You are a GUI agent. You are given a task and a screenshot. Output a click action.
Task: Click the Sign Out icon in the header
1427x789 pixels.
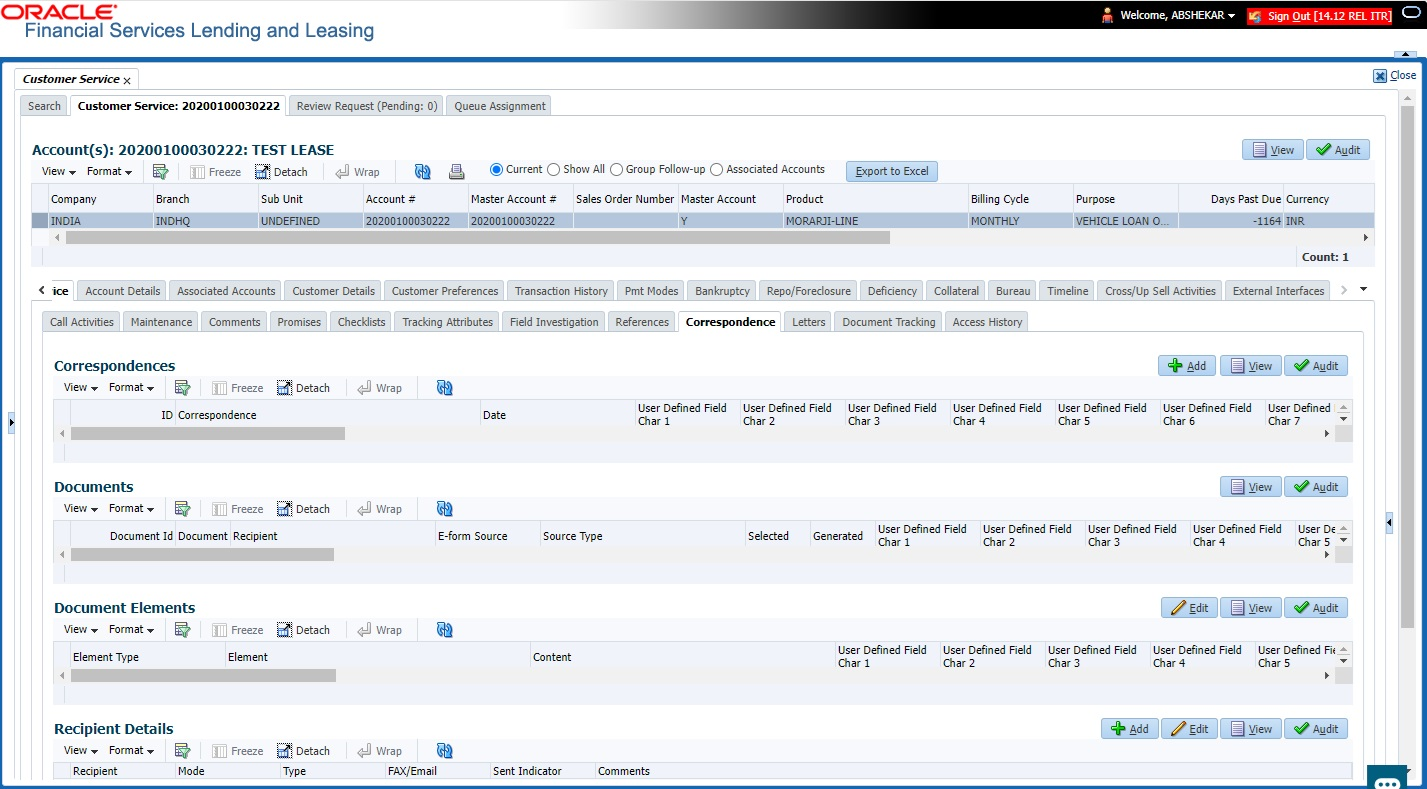point(1255,16)
